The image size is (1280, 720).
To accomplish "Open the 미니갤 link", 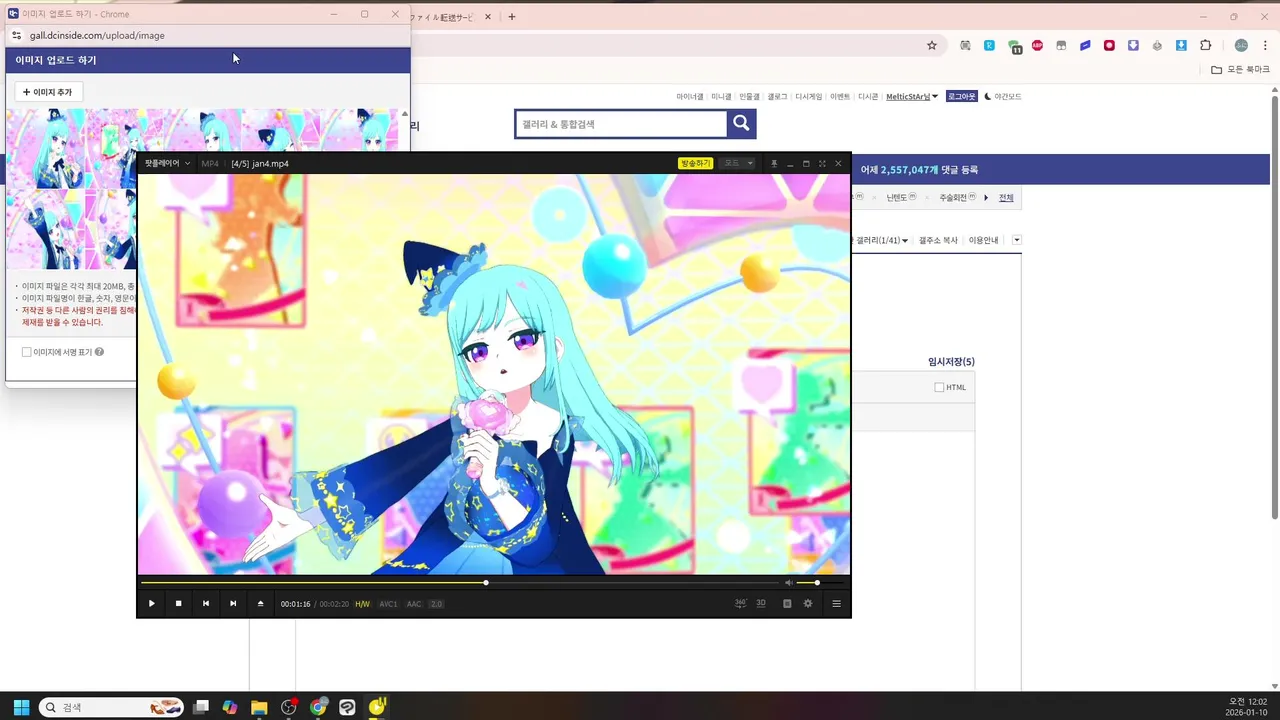I will pyautogui.click(x=721, y=97).
